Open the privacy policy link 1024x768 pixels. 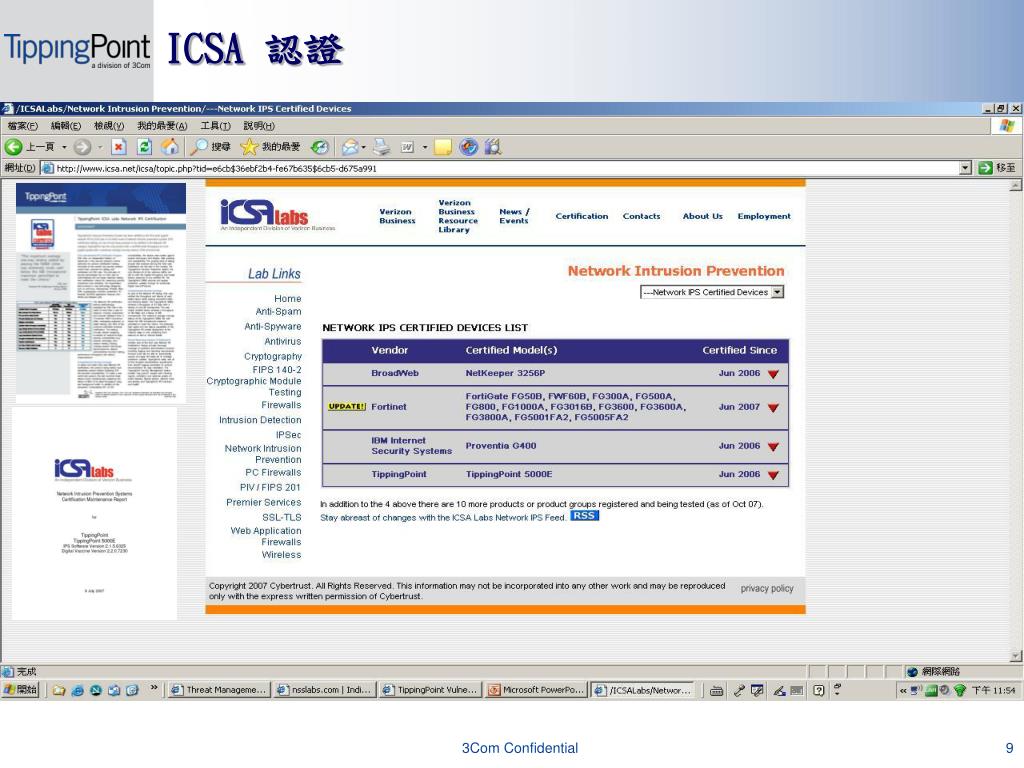(x=767, y=588)
